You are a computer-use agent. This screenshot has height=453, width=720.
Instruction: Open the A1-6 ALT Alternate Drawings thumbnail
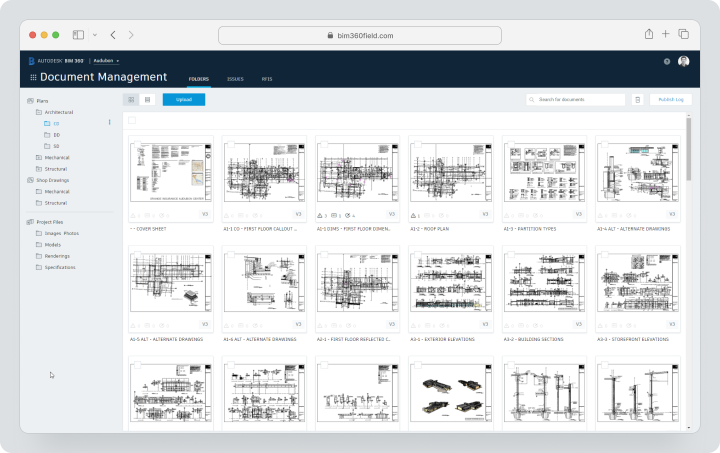pyautogui.click(x=264, y=283)
